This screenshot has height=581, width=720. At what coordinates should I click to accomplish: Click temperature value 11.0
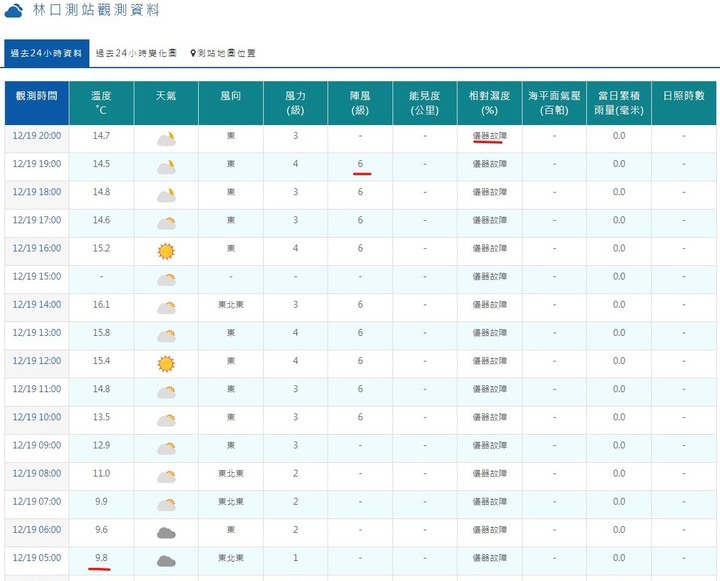click(101, 474)
